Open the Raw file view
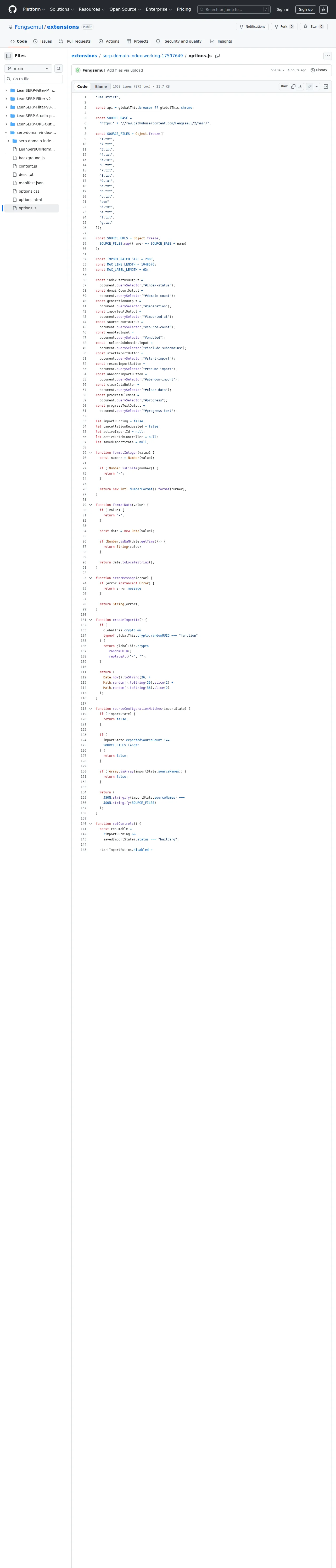 pyautogui.click(x=284, y=87)
